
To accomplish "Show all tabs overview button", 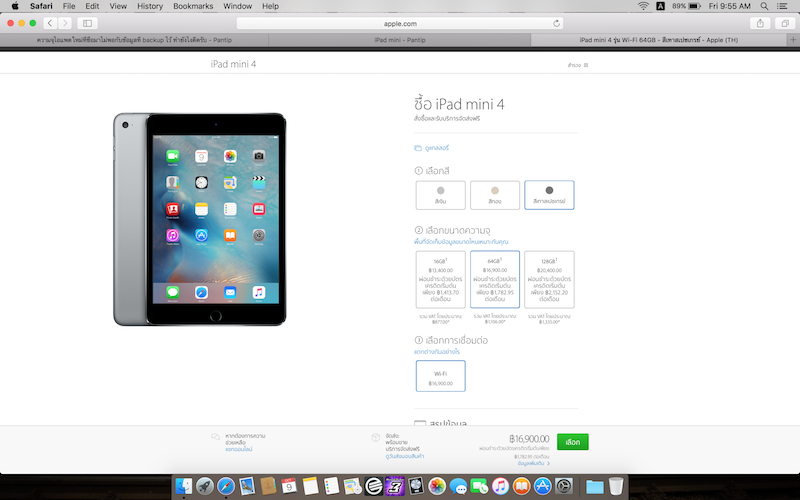I will tap(785, 23).
